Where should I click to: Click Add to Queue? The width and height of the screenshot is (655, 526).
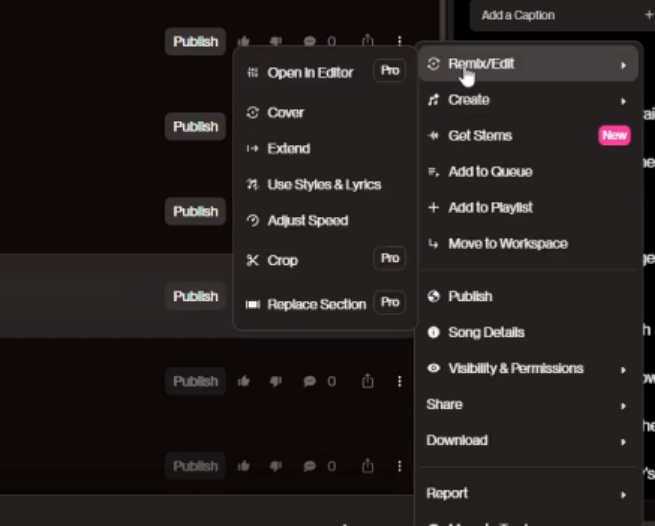(490, 172)
